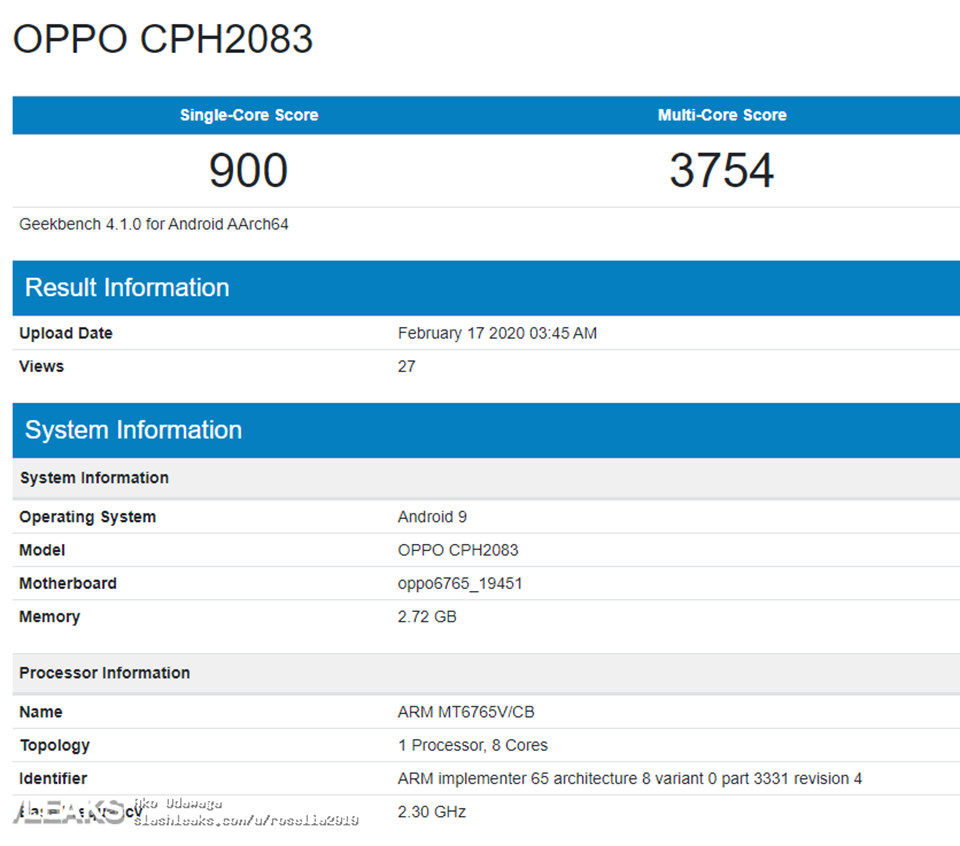Click the OPPO CPH2083 page title
960x846 pixels.
(x=163, y=39)
